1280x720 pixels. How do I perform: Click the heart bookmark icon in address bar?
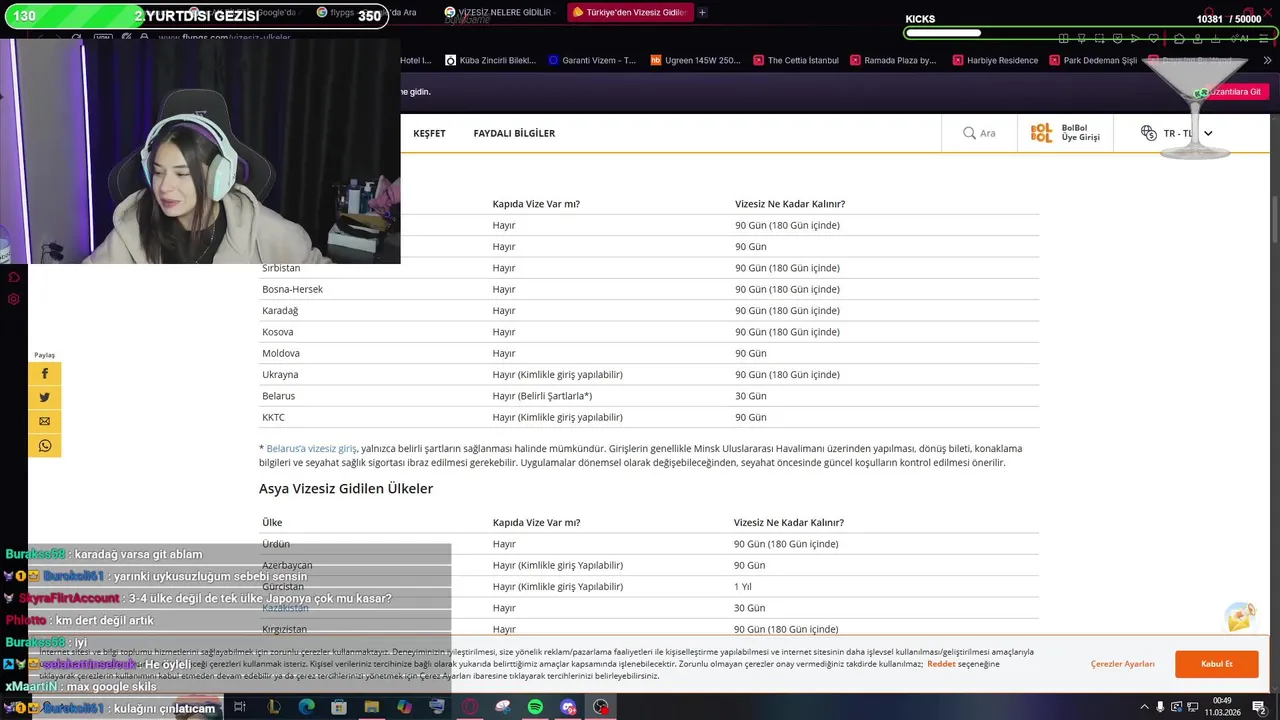coord(1153,38)
